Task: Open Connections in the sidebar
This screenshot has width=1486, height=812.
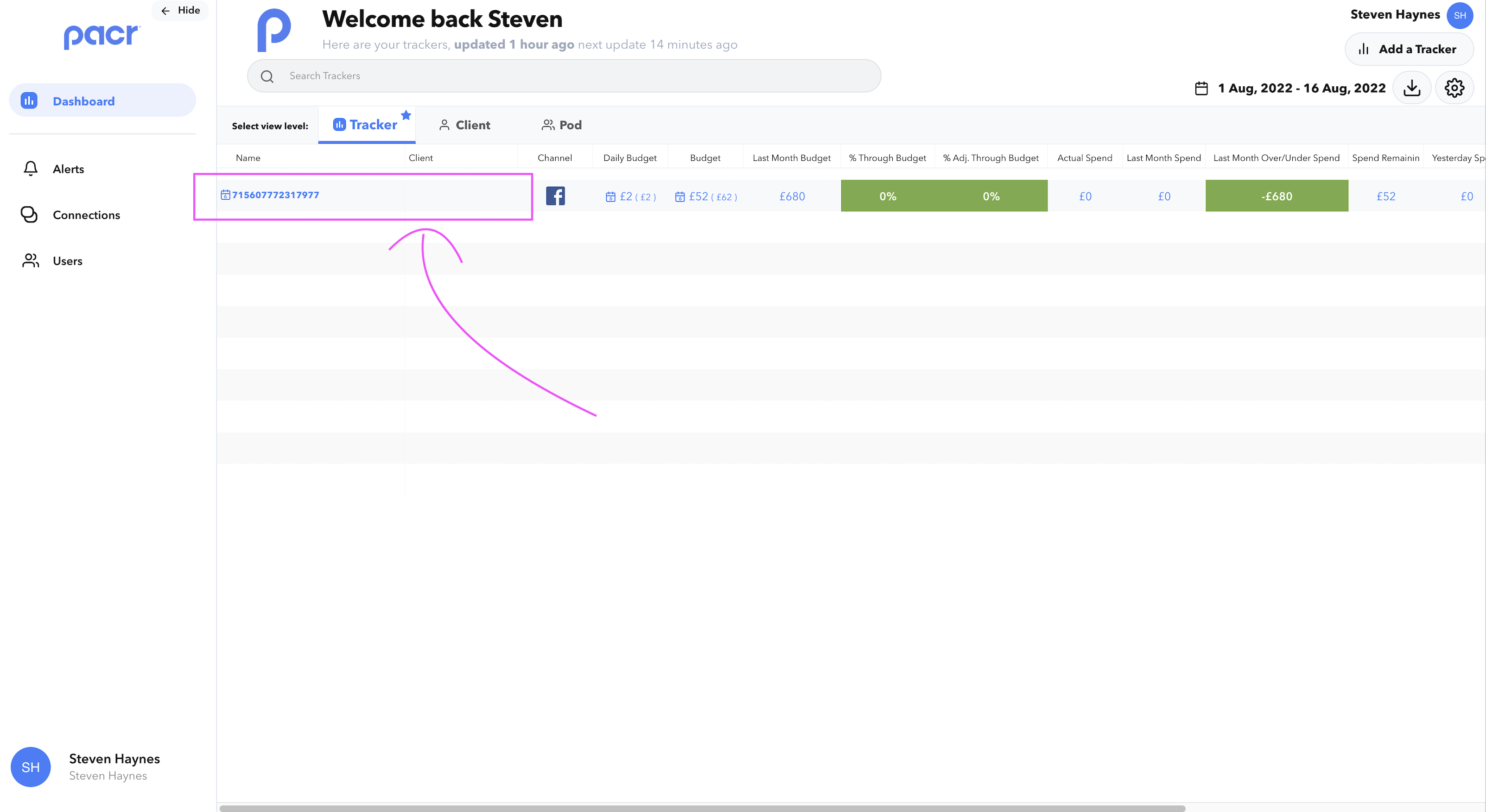Action: (86, 215)
